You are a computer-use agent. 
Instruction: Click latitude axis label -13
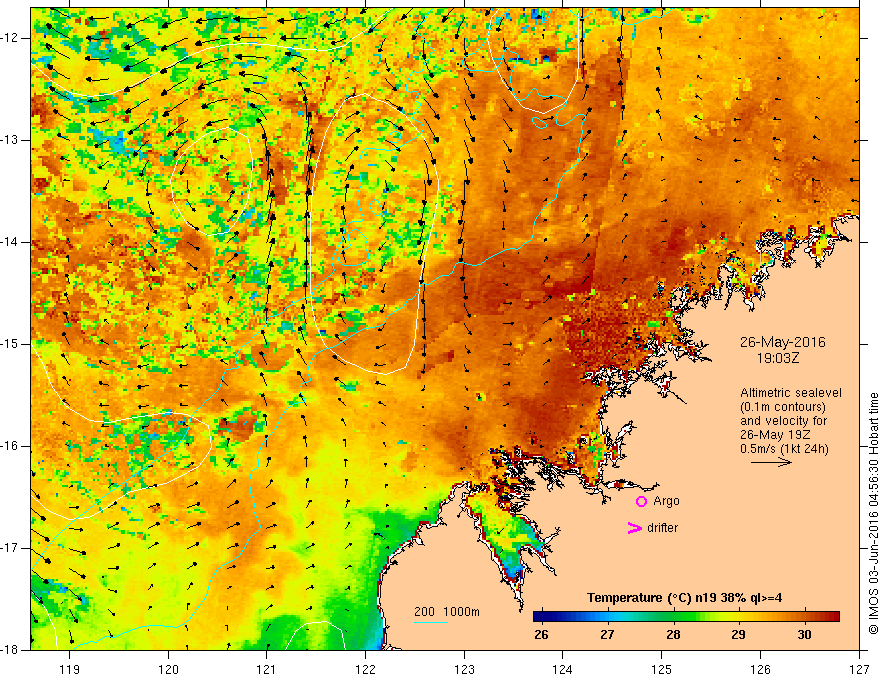(x=10, y=140)
